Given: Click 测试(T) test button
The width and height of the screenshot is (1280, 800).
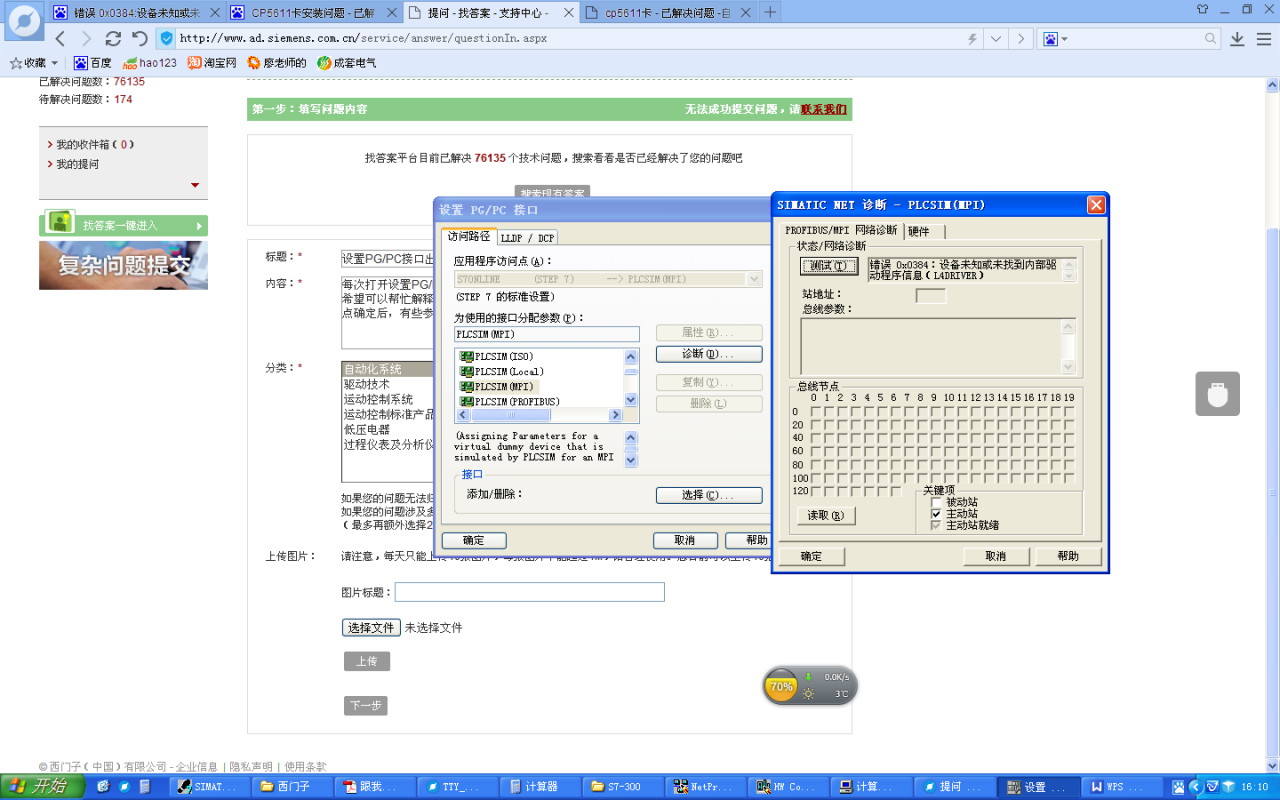Looking at the screenshot, I should tap(830, 266).
